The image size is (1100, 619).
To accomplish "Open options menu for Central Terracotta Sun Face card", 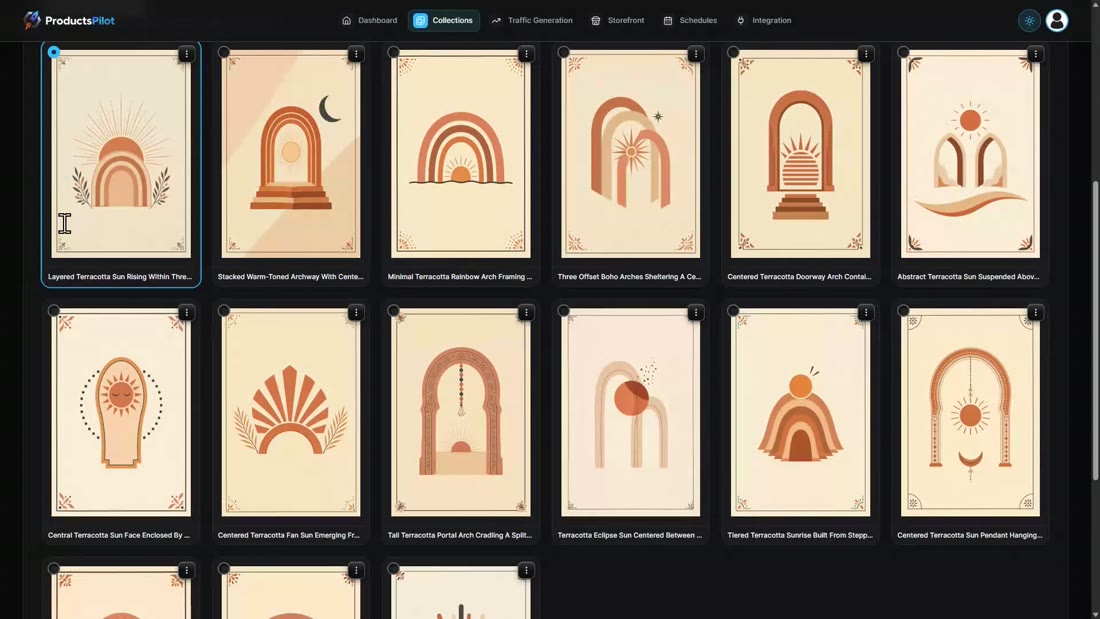I will click(186, 312).
